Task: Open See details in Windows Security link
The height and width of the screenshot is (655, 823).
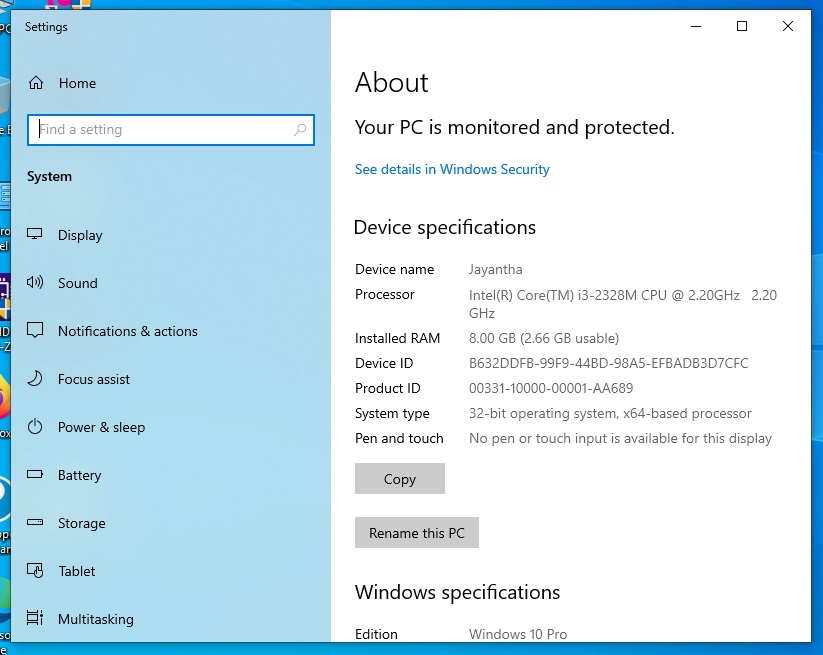Action: tap(452, 169)
